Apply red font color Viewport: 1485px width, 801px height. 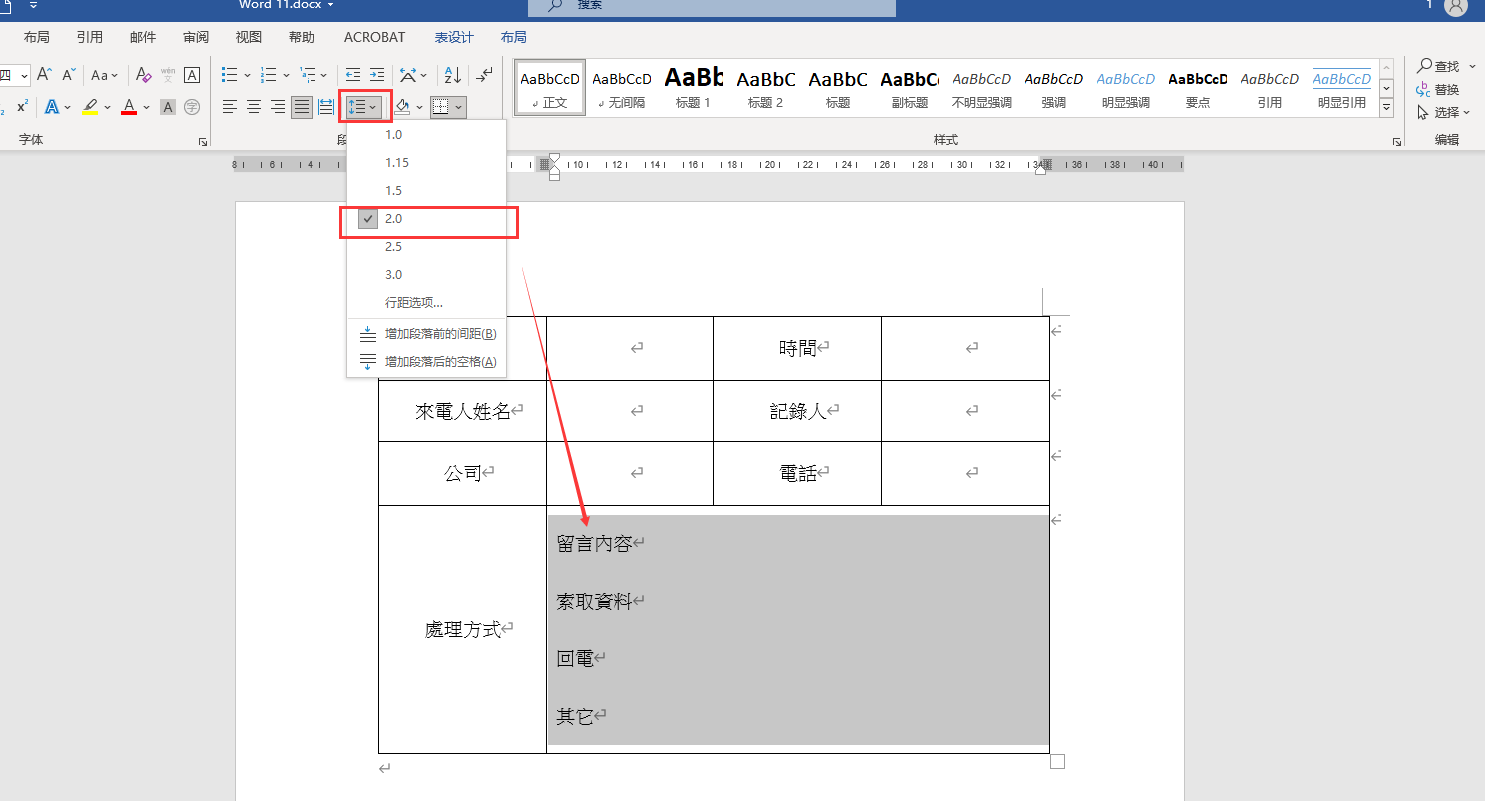click(128, 106)
